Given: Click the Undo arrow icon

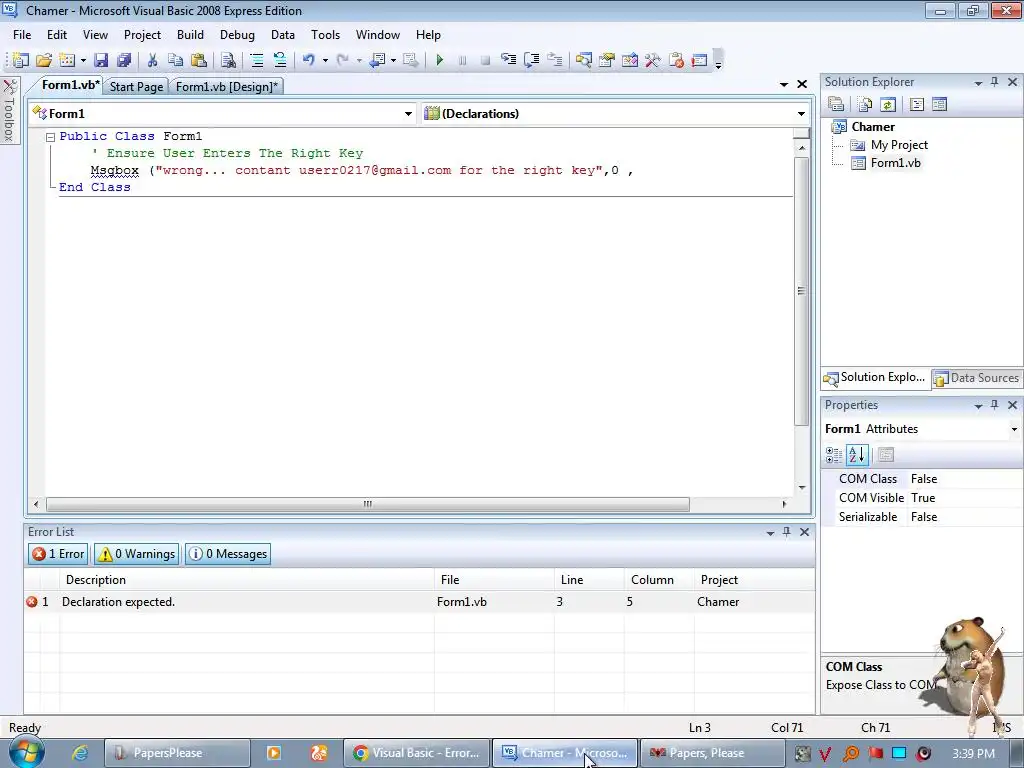Looking at the screenshot, I should pyautogui.click(x=308, y=61).
